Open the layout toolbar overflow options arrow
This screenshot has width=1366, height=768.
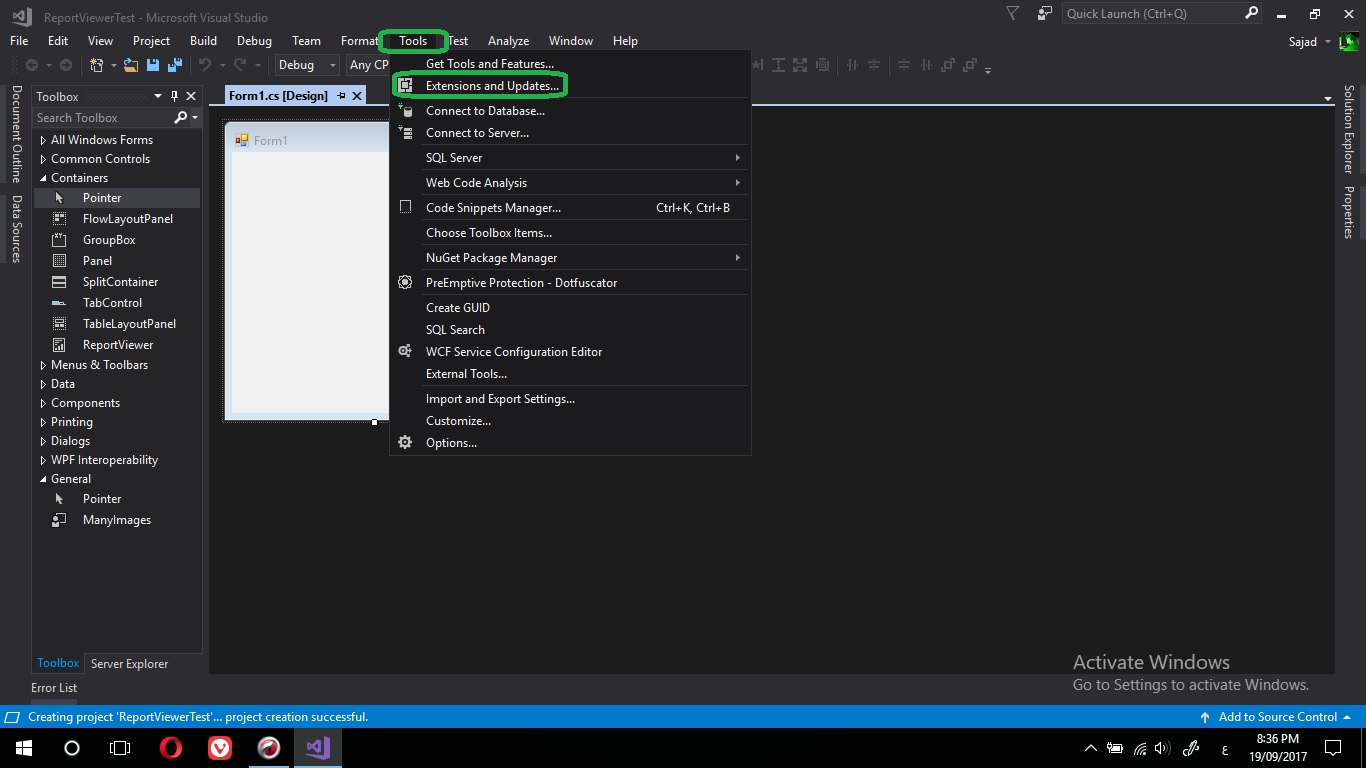click(988, 69)
